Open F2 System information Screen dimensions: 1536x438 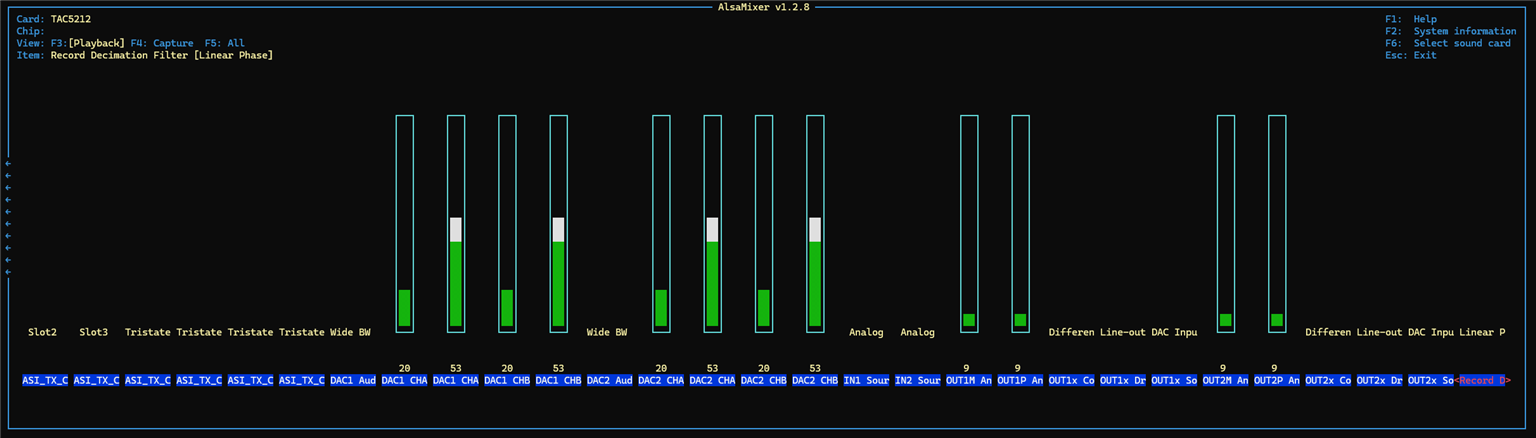tap(1450, 31)
